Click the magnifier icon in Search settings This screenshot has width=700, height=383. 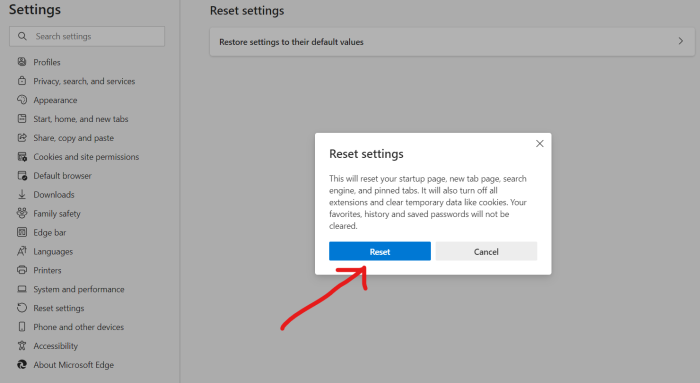click(x=22, y=36)
